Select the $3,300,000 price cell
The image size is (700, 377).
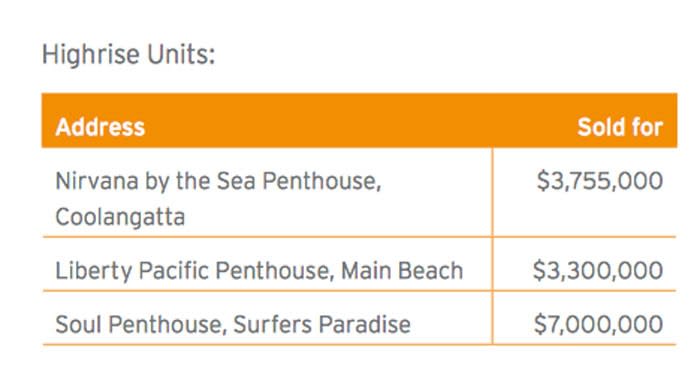tap(598, 271)
